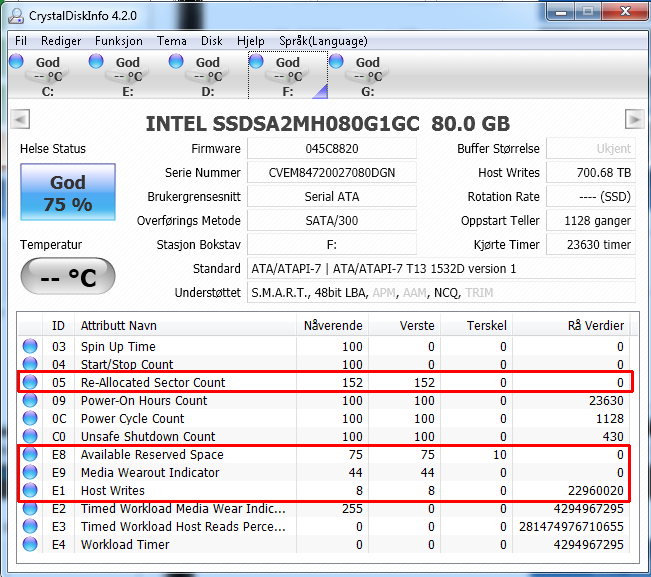Click the ATA/ATAPI-7 standard field
Viewport: 651px width, 577px height.
pyautogui.click(x=441, y=269)
